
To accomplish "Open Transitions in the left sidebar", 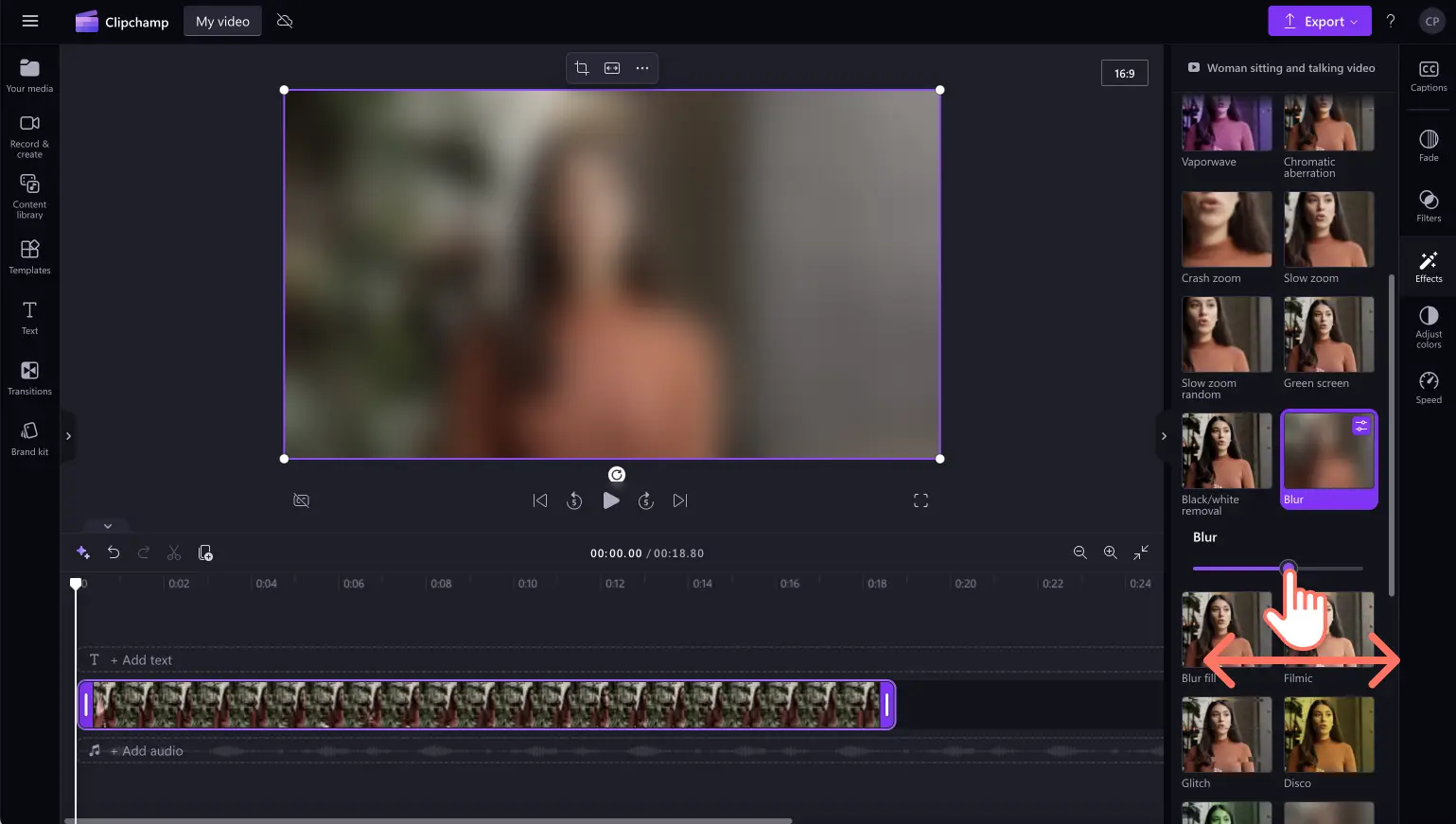I will [x=30, y=377].
